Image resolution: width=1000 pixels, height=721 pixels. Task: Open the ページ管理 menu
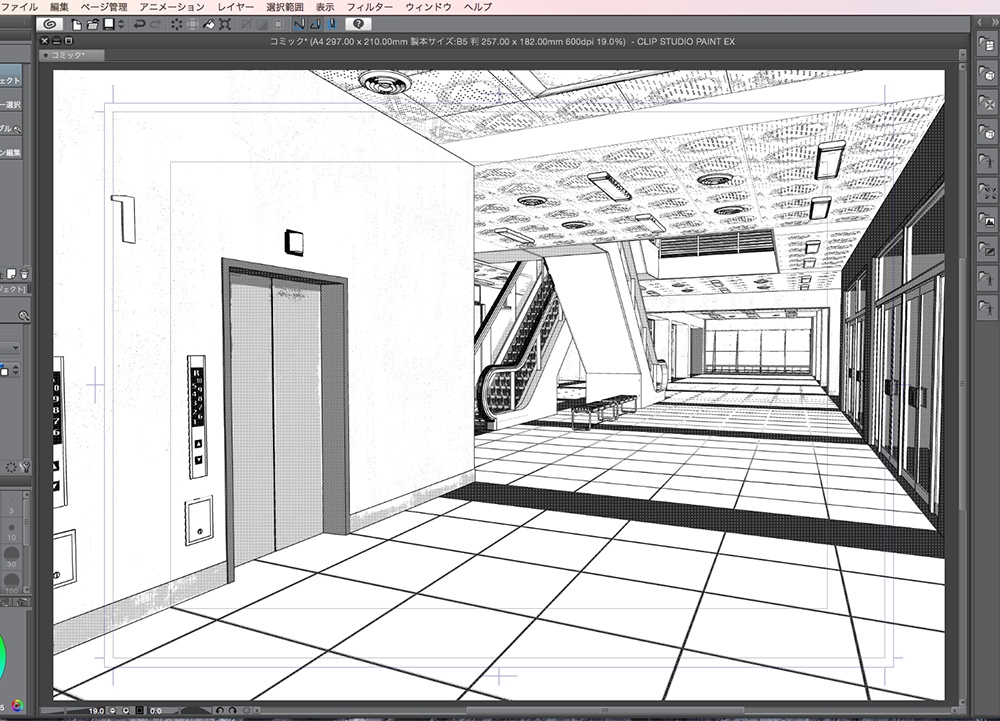click(x=103, y=7)
